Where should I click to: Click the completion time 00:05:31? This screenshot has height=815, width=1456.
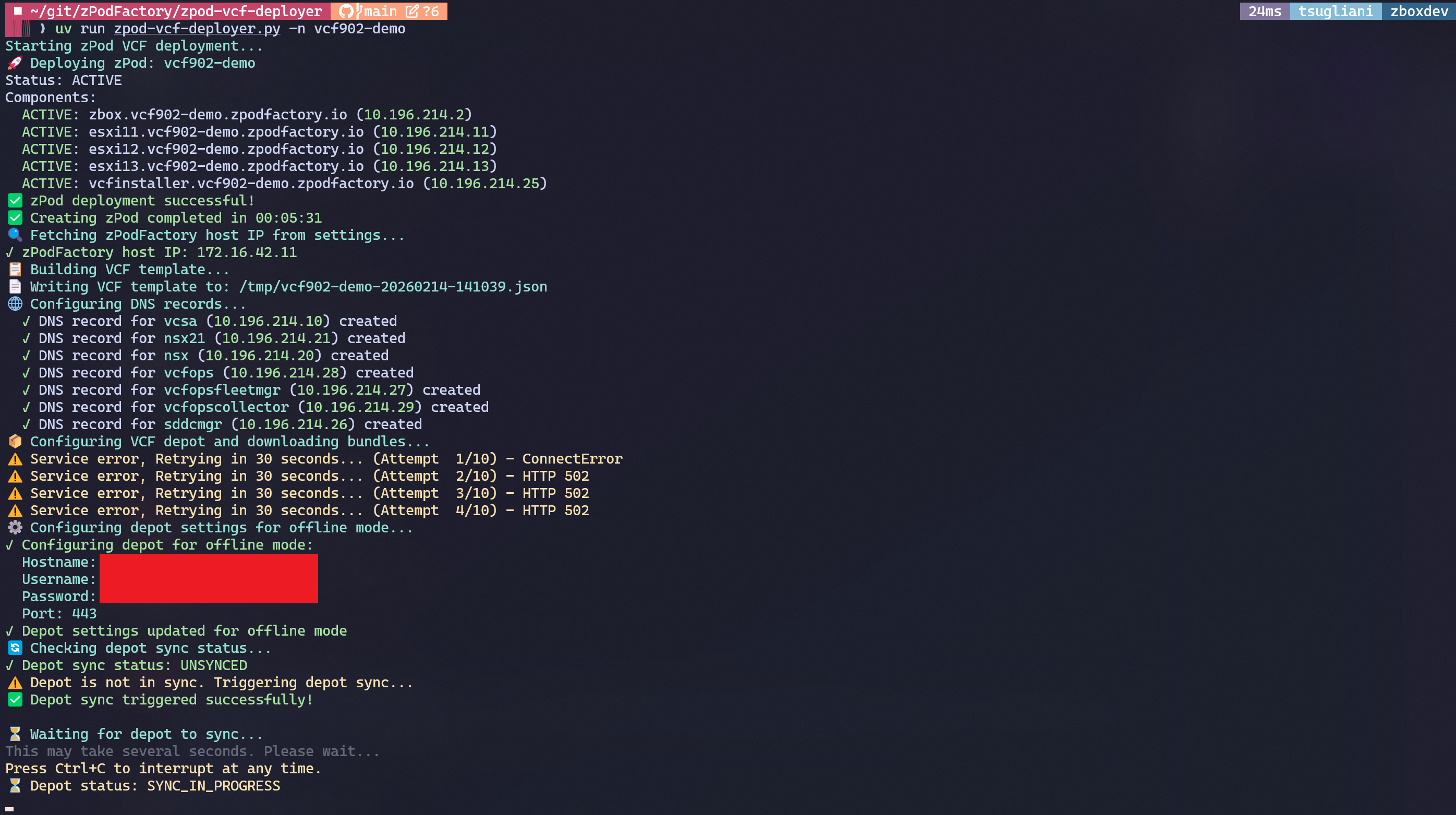(288, 217)
